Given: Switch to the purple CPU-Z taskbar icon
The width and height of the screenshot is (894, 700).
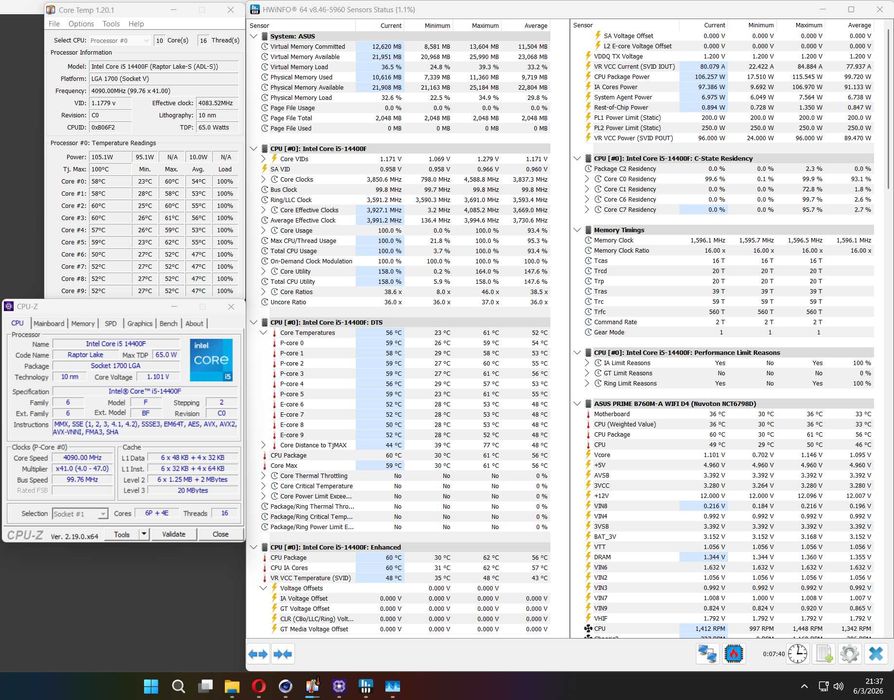Looking at the screenshot, I should point(339,686).
